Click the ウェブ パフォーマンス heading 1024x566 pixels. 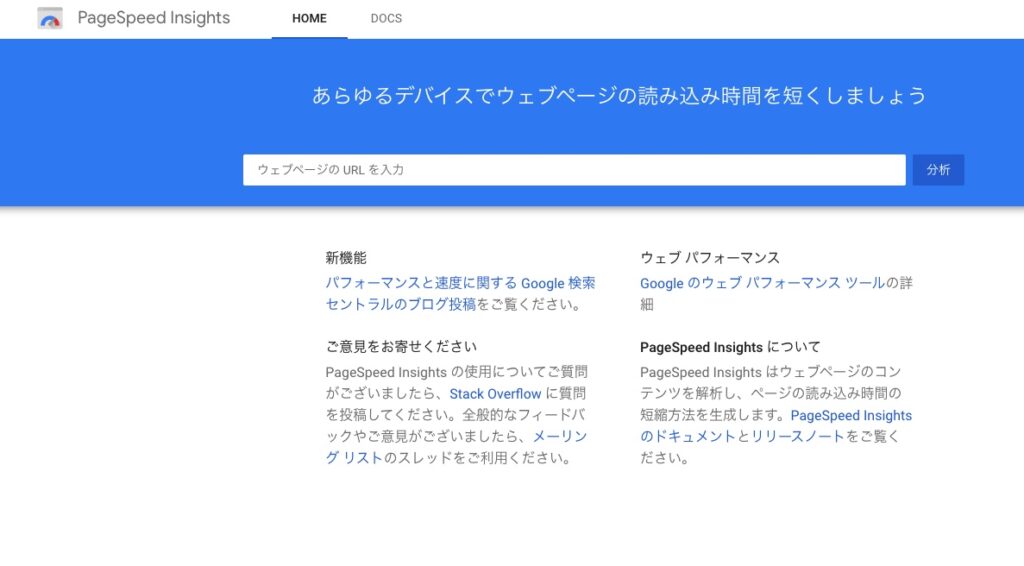(709, 258)
